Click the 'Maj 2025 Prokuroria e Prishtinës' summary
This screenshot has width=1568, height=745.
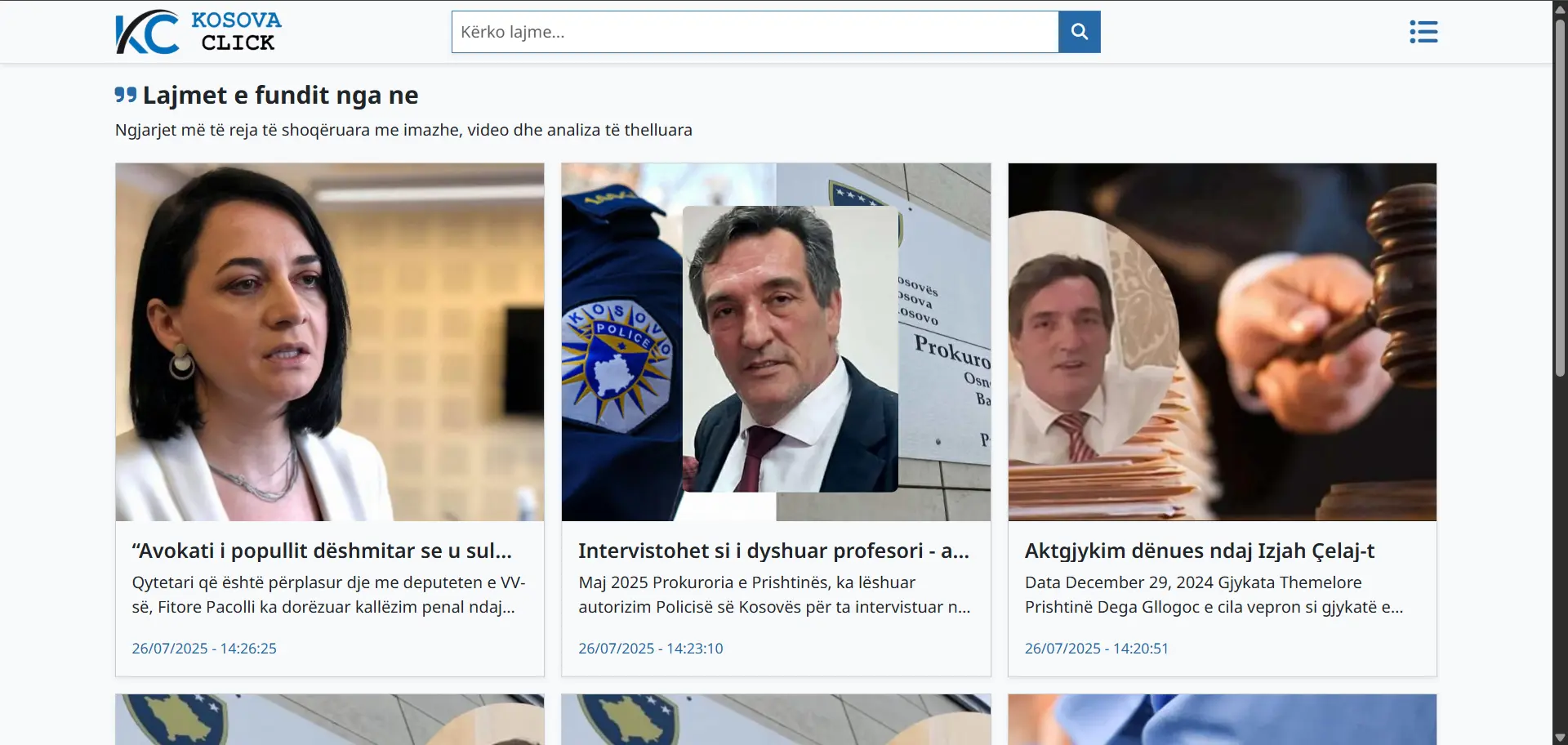[x=773, y=595]
